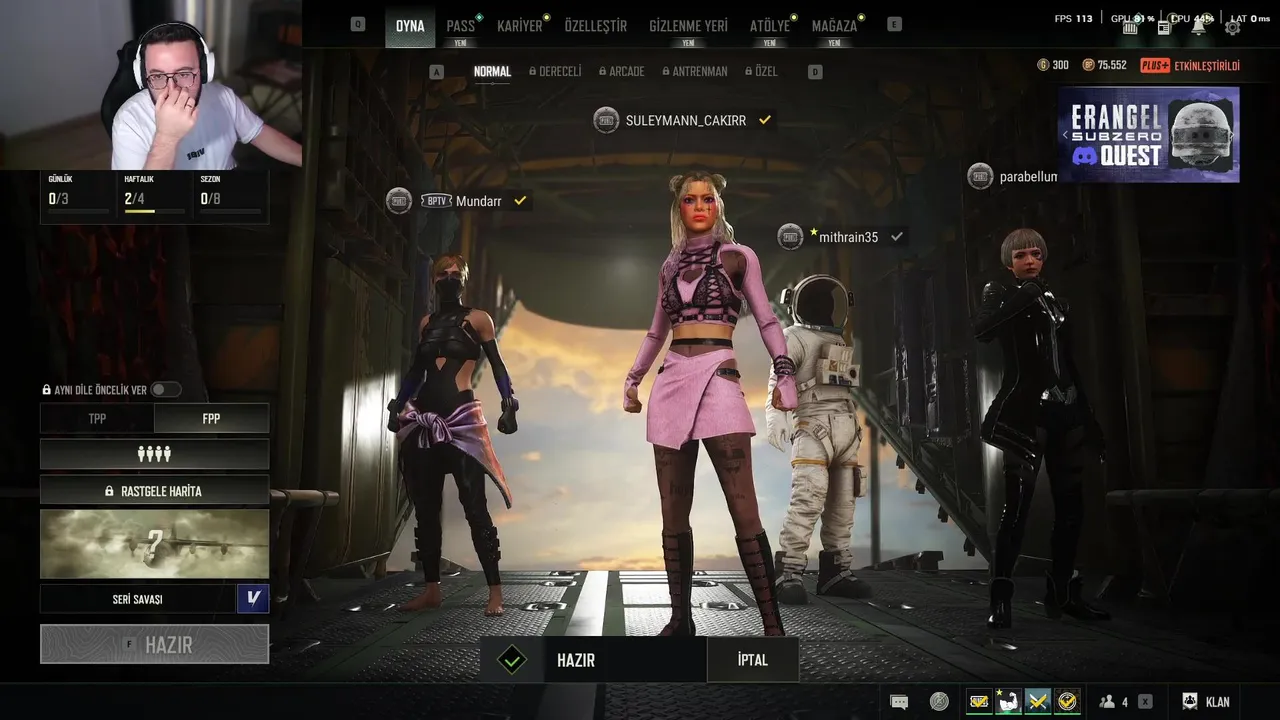Viewport: 1280px width, 720px height.
Task: Click ETKİNLEŞTİRİLDİ plus status text
Action: (x=1207, y=66)
